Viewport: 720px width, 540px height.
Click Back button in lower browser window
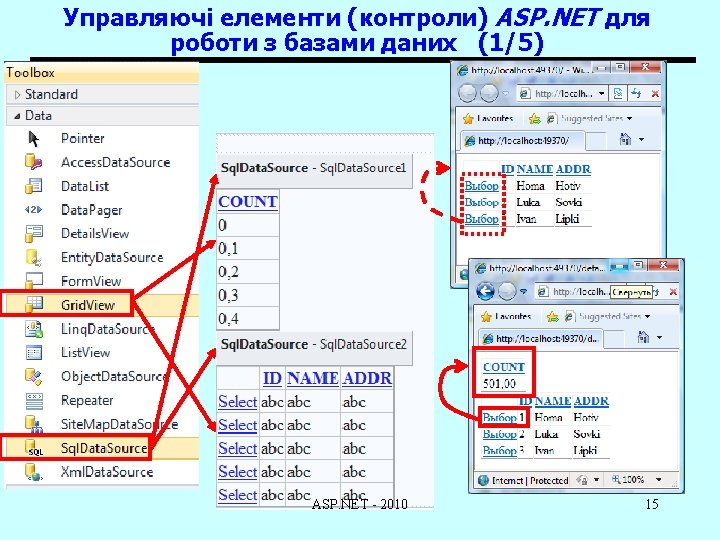tap(485, 291)
